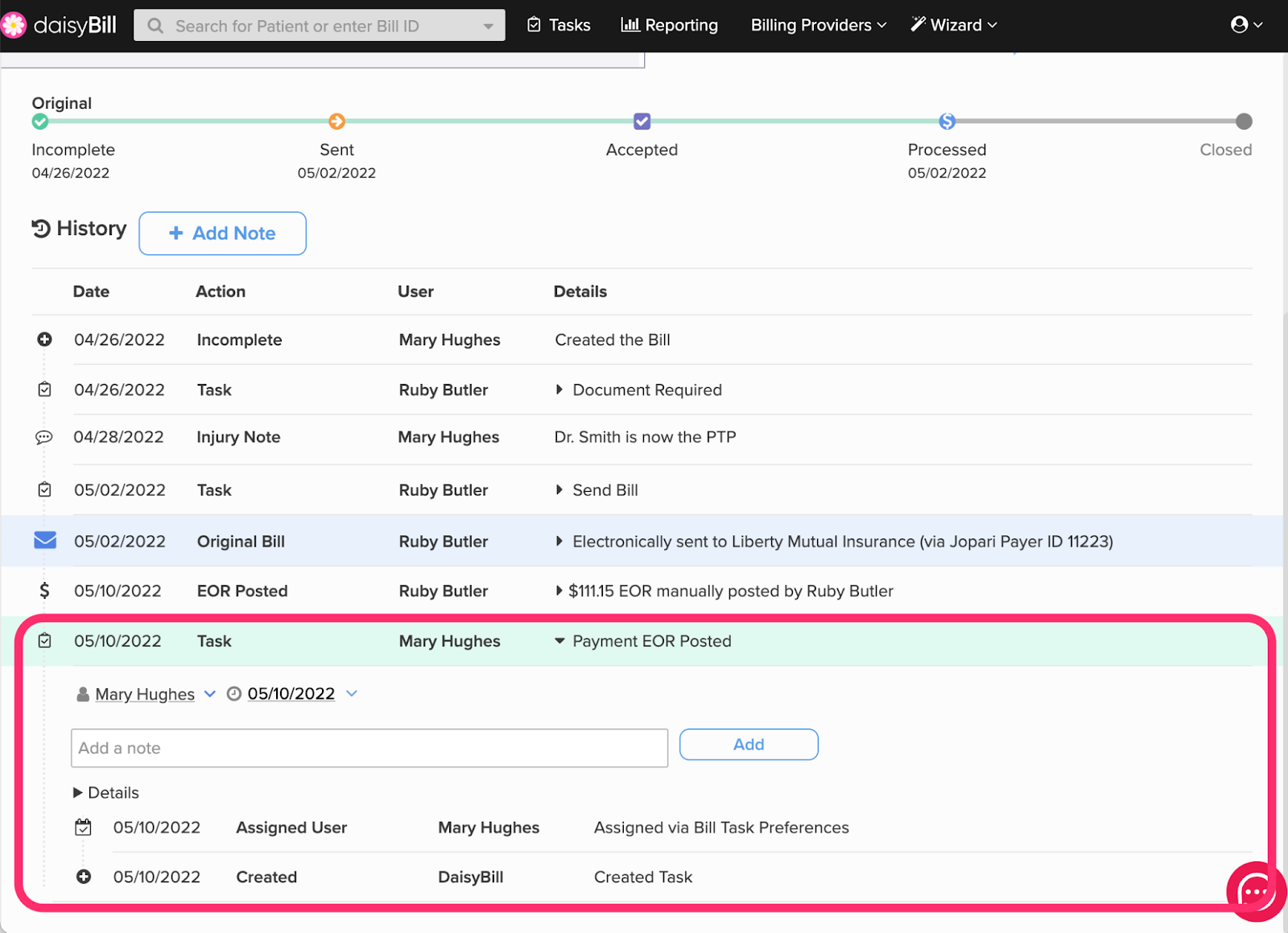The image size is (1288, 933).
Task: Click the Accepted checkbox marker
Action: point(642,122)
